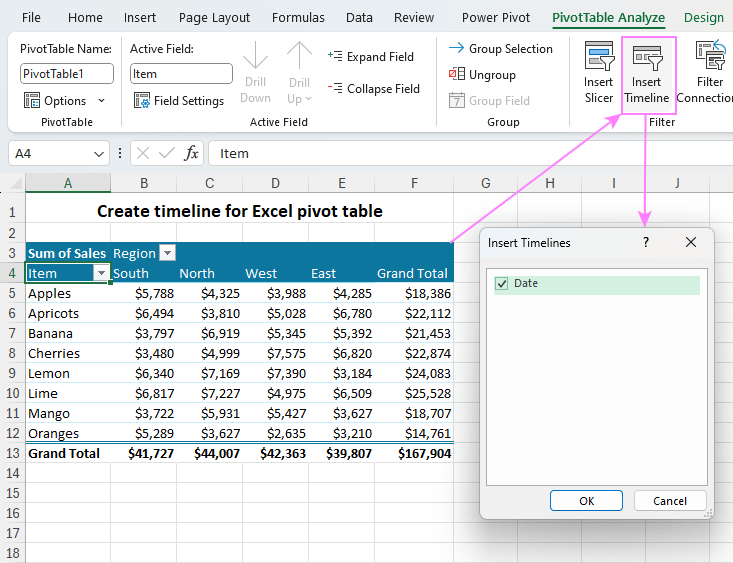Click the formula bar enter checkmark
Image resolution: width=733 pixels, height=563 pixels.
tap(166, 153)
